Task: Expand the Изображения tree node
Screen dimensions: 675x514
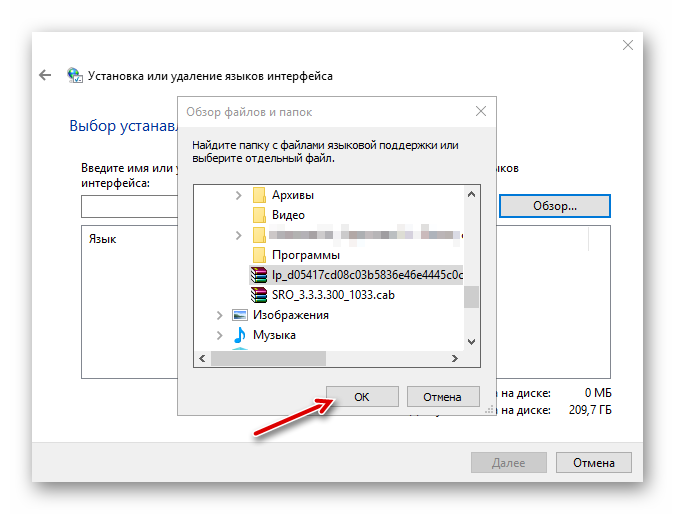Action: click(x=220, y=316)
